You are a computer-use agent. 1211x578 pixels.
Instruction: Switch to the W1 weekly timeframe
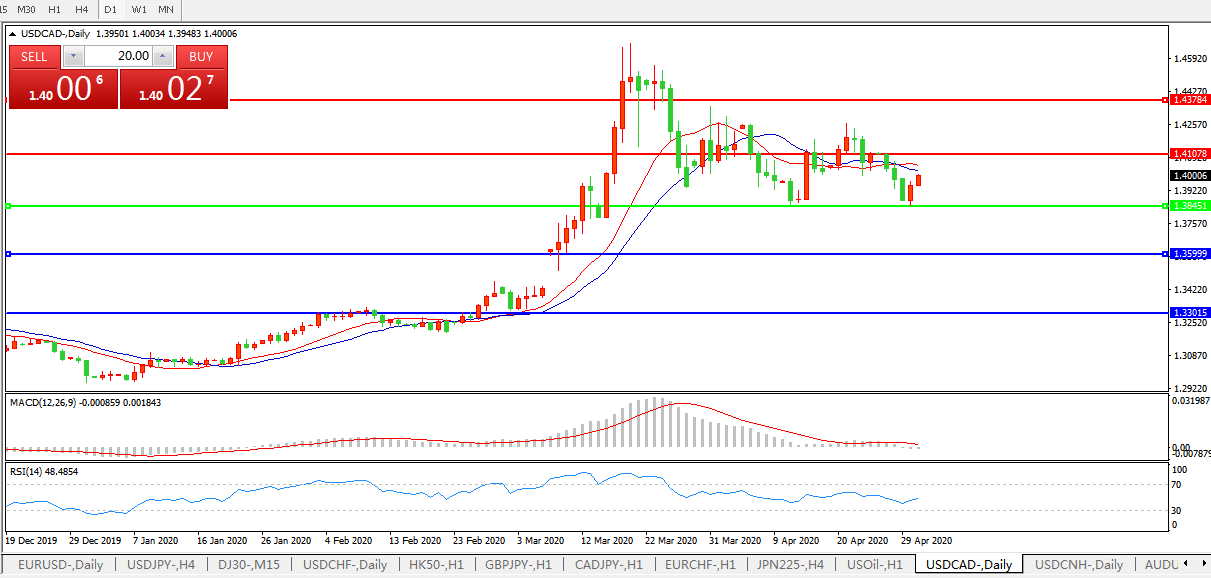pyautogui.click(x=139, y=9)
